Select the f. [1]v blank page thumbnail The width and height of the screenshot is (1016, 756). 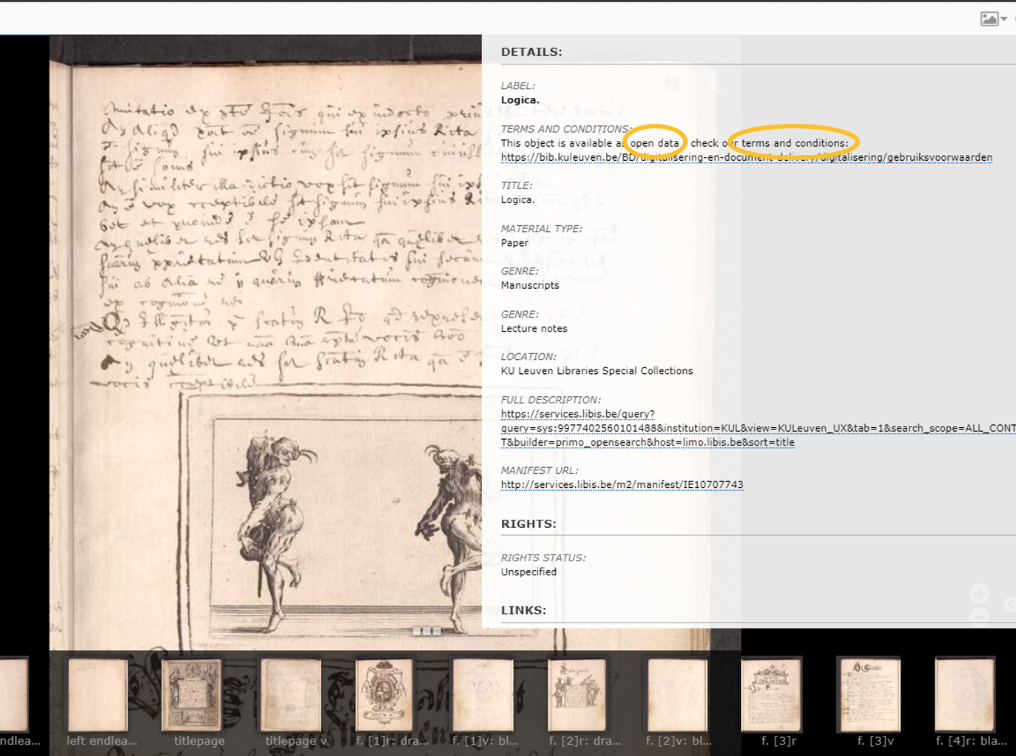pyautogui.click(x=482, y=695)
